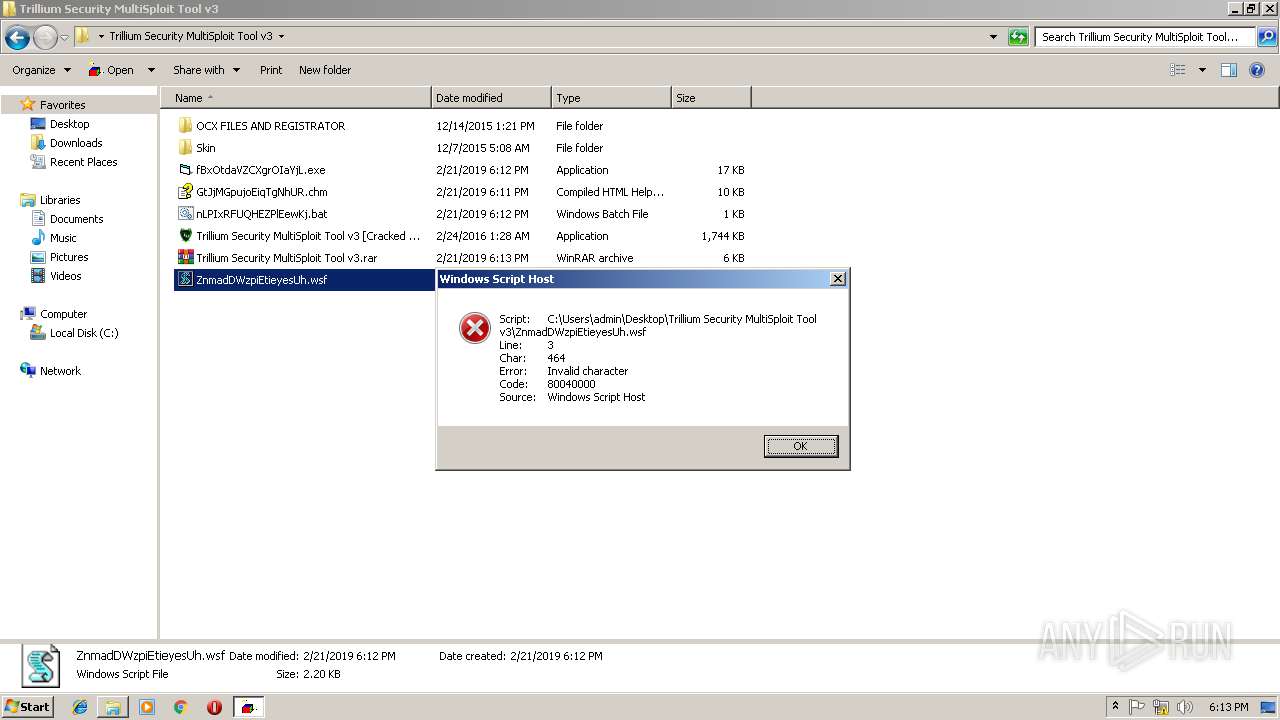Image resolution: width=1280 pixels, height=720 pixels.
Task: Close the Windows Script Host error dialog
Action: (x=838, y=279)
